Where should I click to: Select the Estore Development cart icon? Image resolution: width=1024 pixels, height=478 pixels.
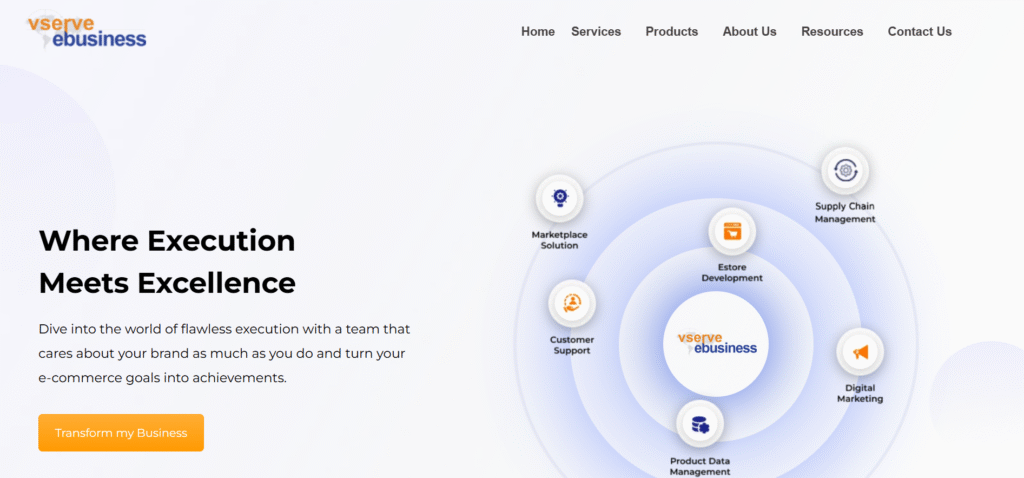click(732, 232)
